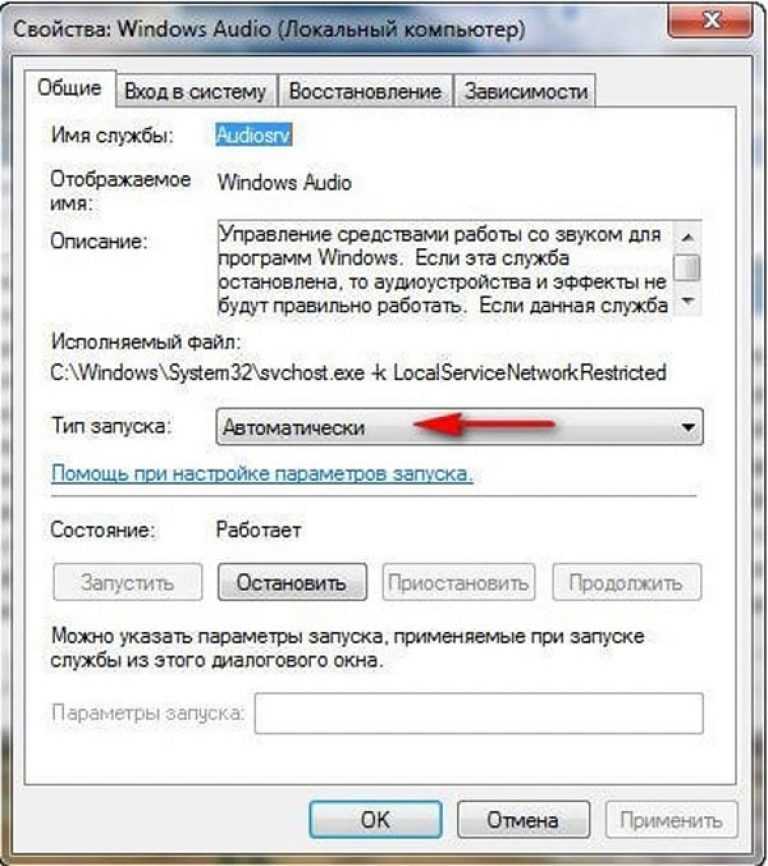Viewport: 768px width, 866px height.
Task: Click the disabled Запустить button
Action: click(128, 582)
